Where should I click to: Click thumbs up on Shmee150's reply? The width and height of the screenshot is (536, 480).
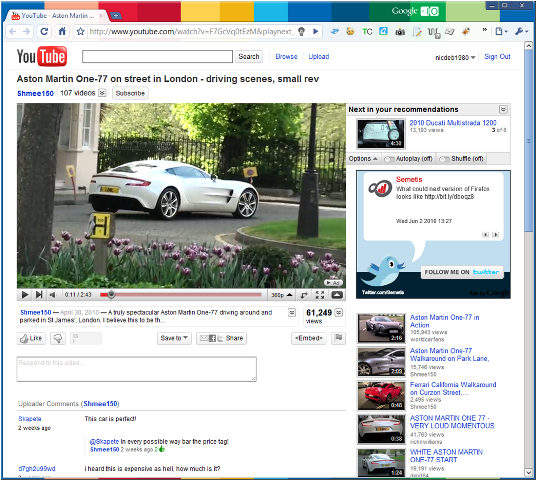click(x=162, y=449)
